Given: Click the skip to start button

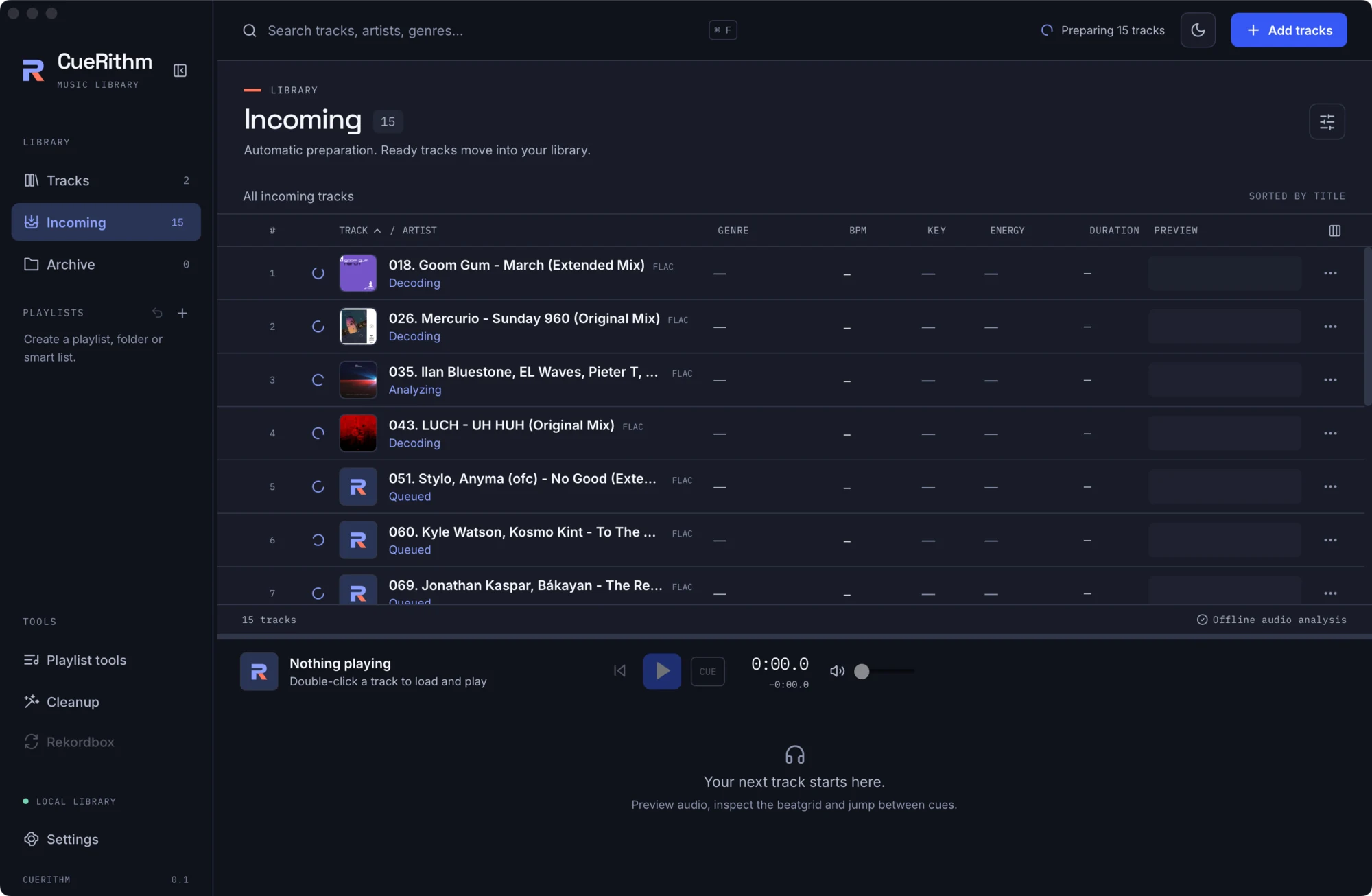Looking at the screenshot, I should pyautogui.click(x=619, y=671).
